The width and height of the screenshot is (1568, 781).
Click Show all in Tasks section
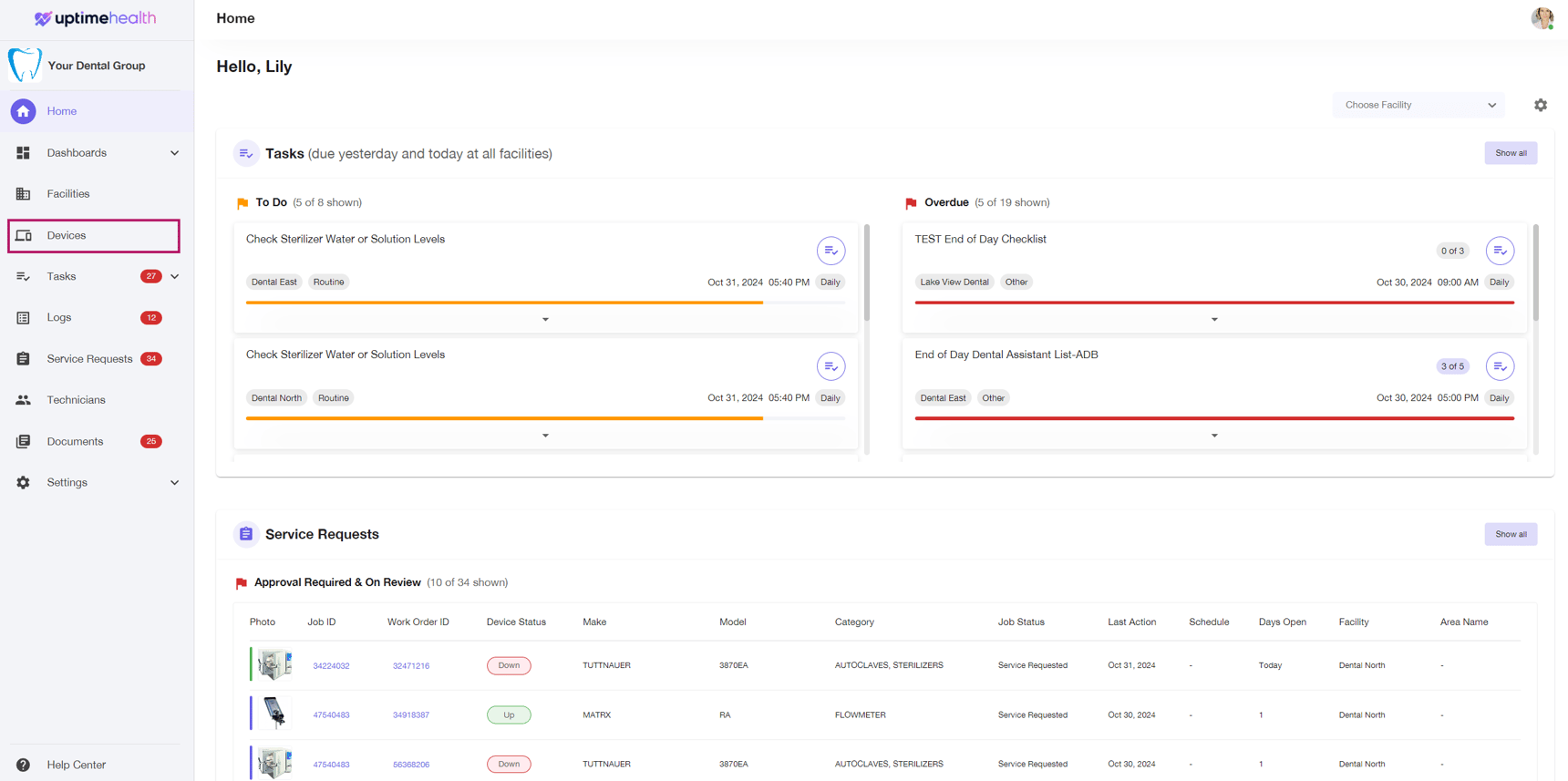[x=1511, y=153]
